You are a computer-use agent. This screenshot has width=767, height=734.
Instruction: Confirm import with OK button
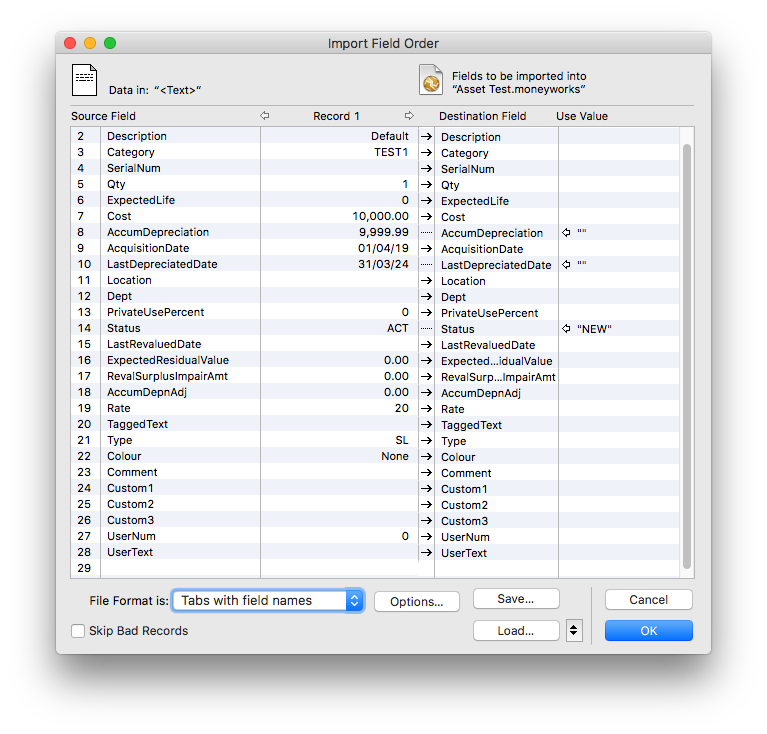(649, 631)
